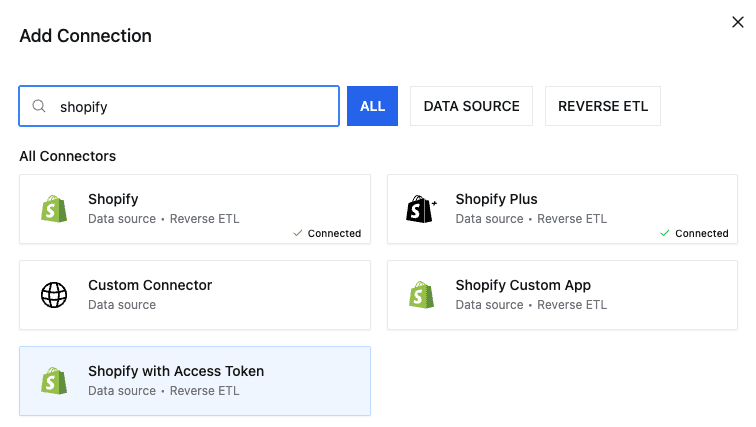Choose the Shopify Plus connector title

[496, 199]
